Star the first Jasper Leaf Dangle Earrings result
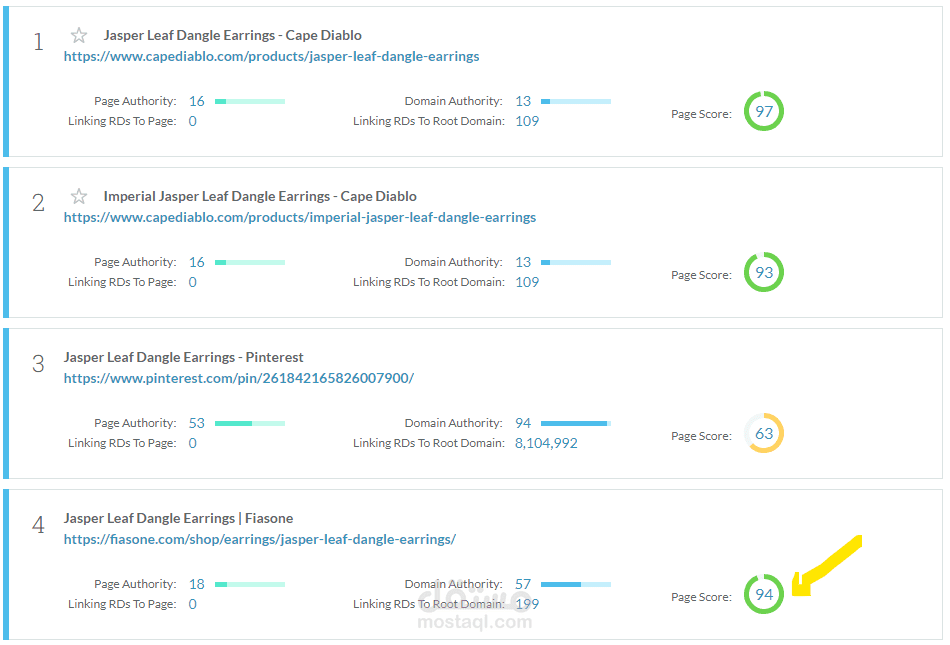This screenshot has width=950, height=645. pos(79,36)
